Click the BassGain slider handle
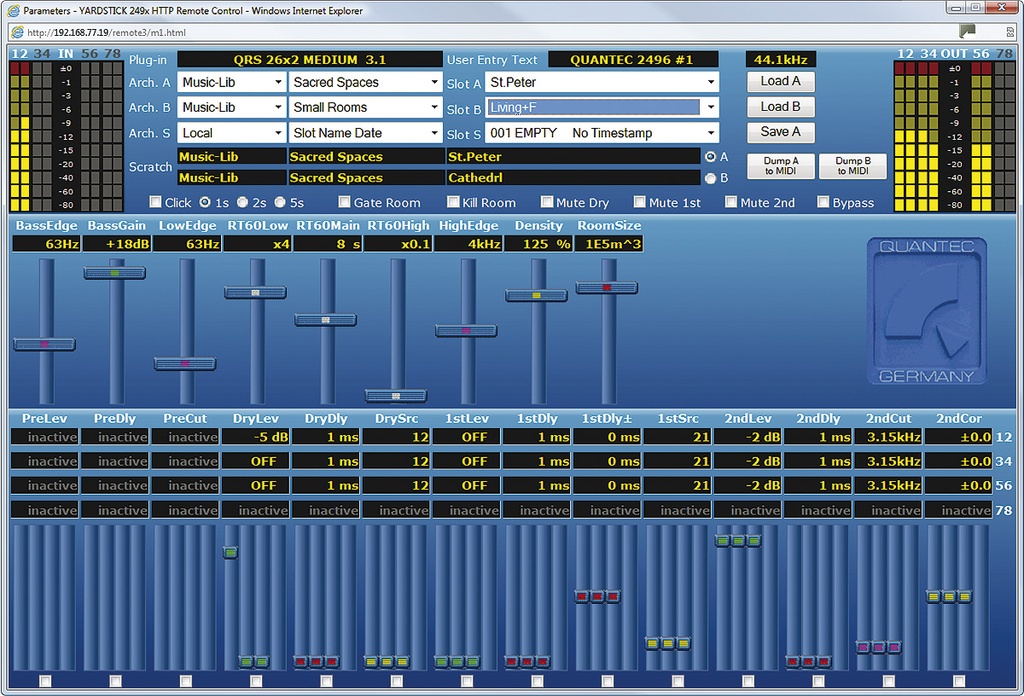Viewport: 1024px width, 696px height. pyautogui.click(x=115, y=273)
